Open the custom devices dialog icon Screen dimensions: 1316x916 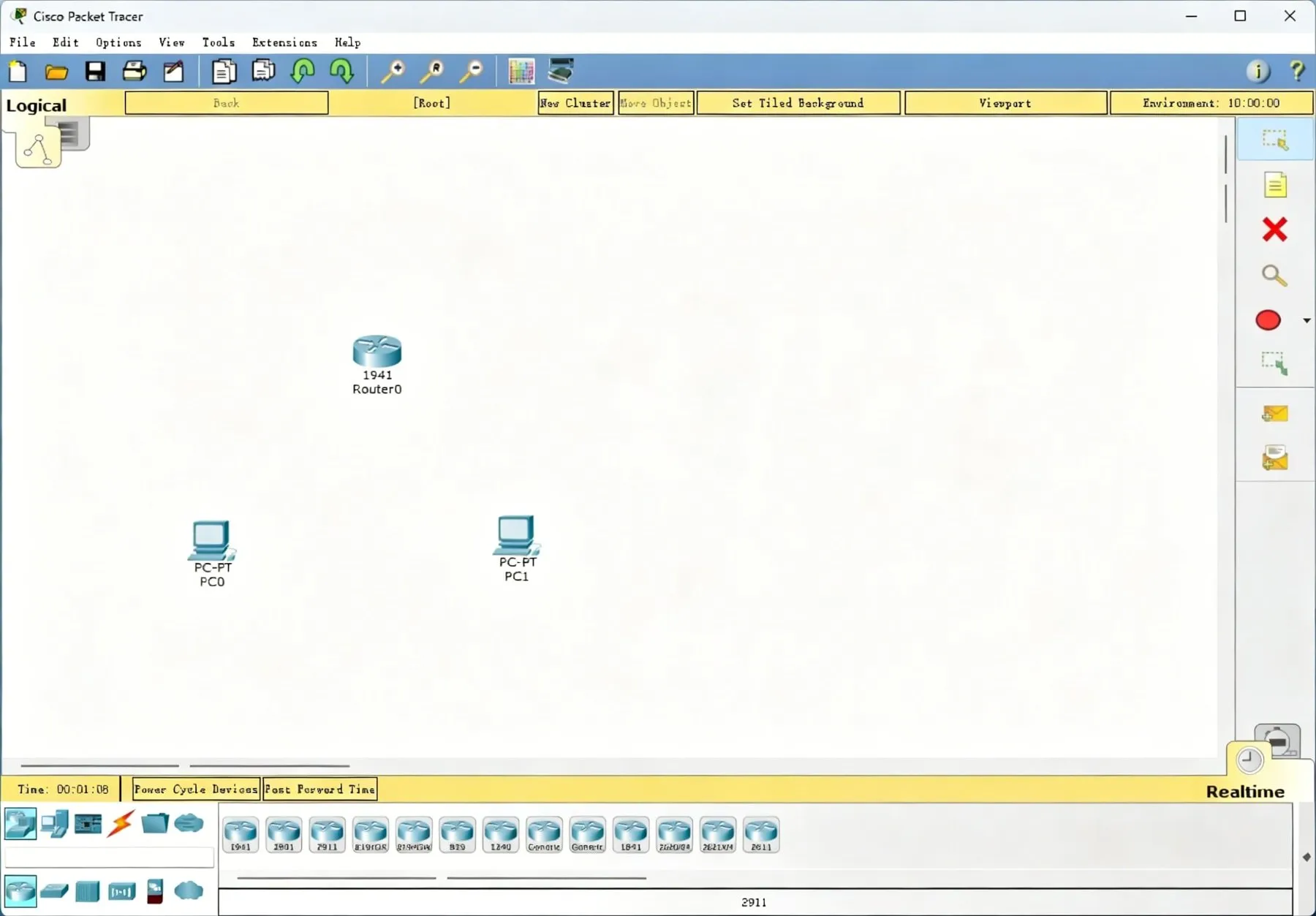(x=561, y=71)
